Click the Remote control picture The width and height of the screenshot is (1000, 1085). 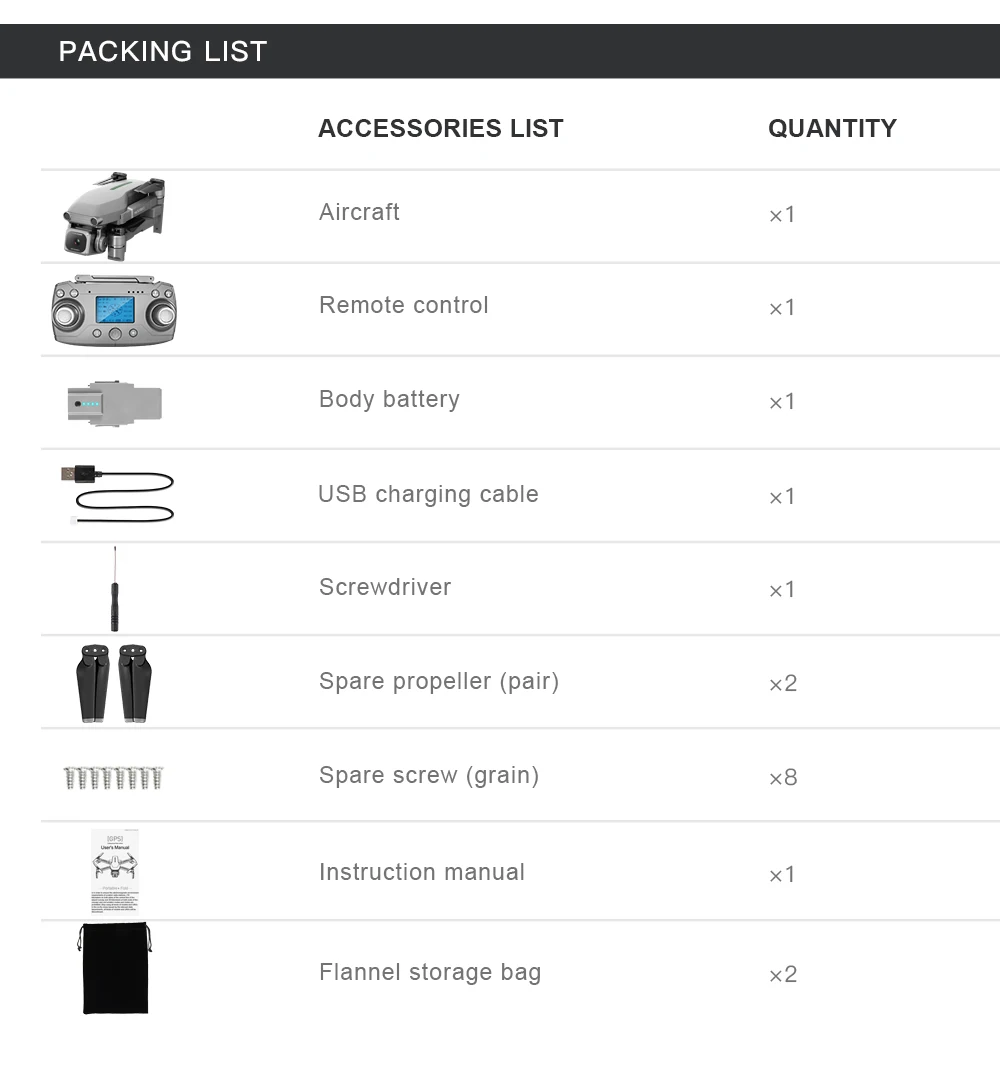(x=114, y=311)
